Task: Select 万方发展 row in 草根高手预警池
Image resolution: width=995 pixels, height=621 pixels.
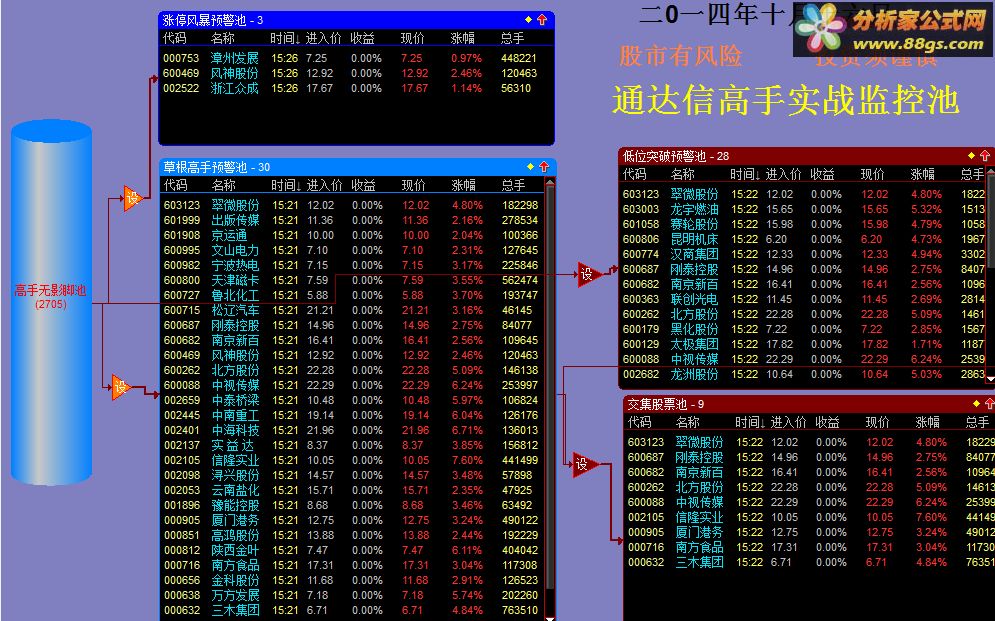Action: click(351, 595)
